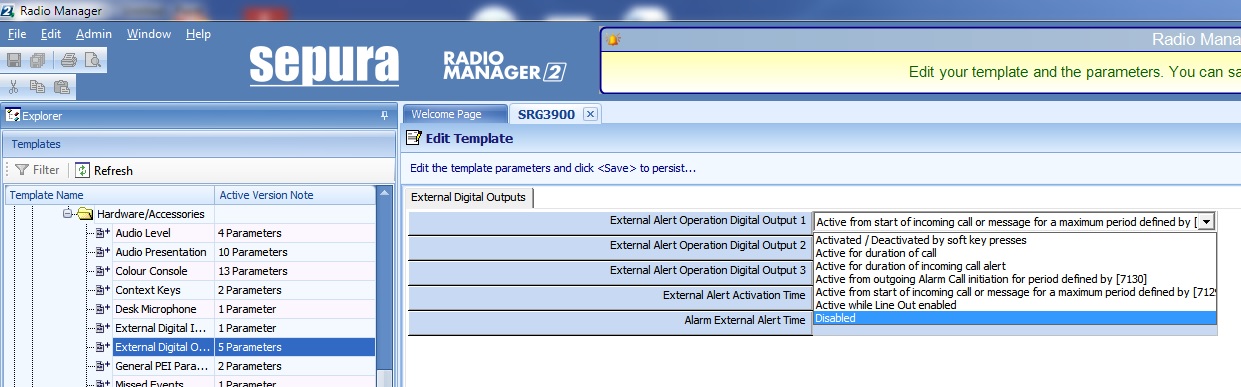Image resolution: width=1241 pixels, height=387 pixels.
Task: Click '4 Parameters' cell
Action: click(295, 233)
